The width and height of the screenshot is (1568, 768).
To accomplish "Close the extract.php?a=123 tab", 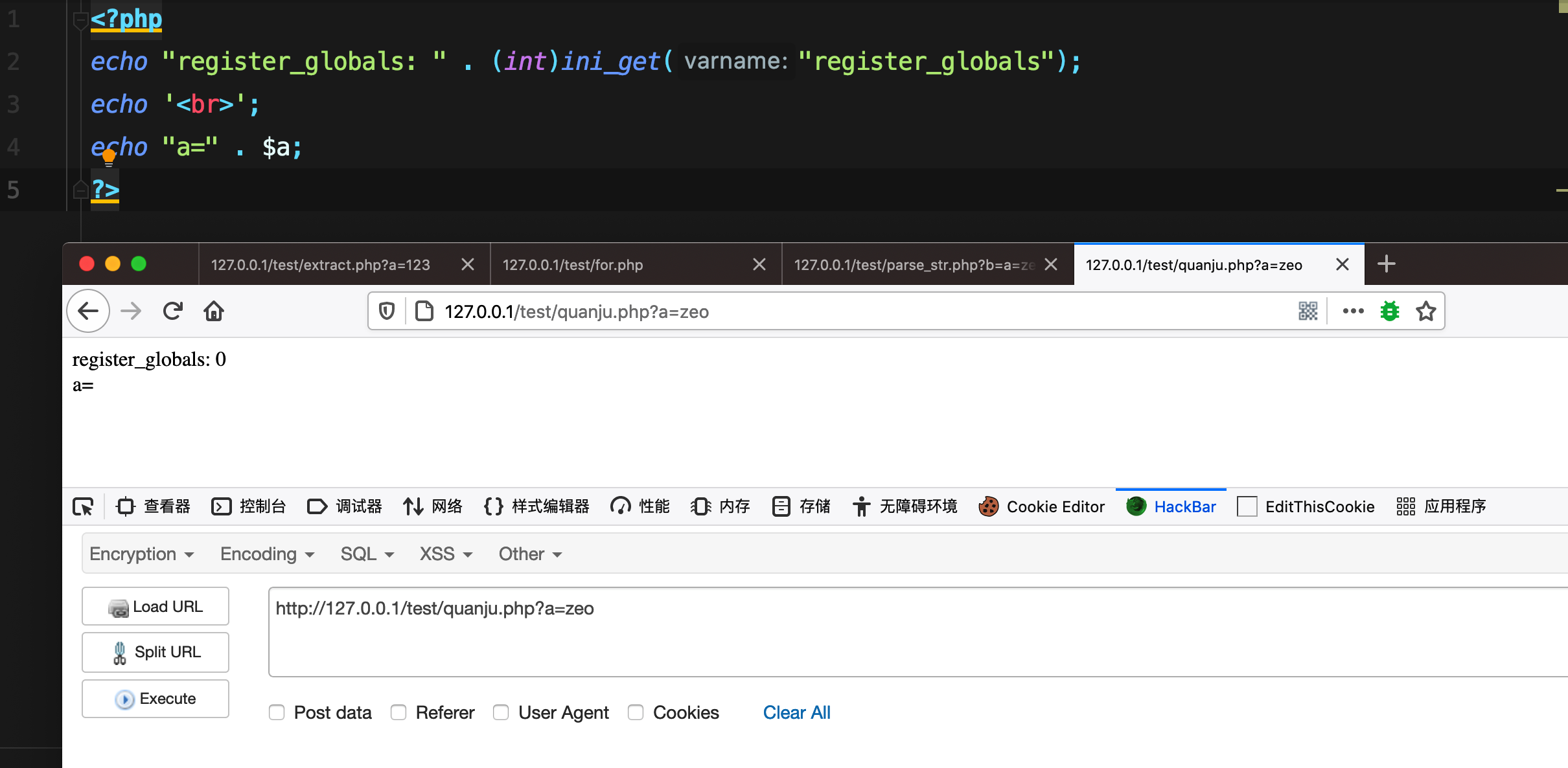I will (x=468, y=264).
